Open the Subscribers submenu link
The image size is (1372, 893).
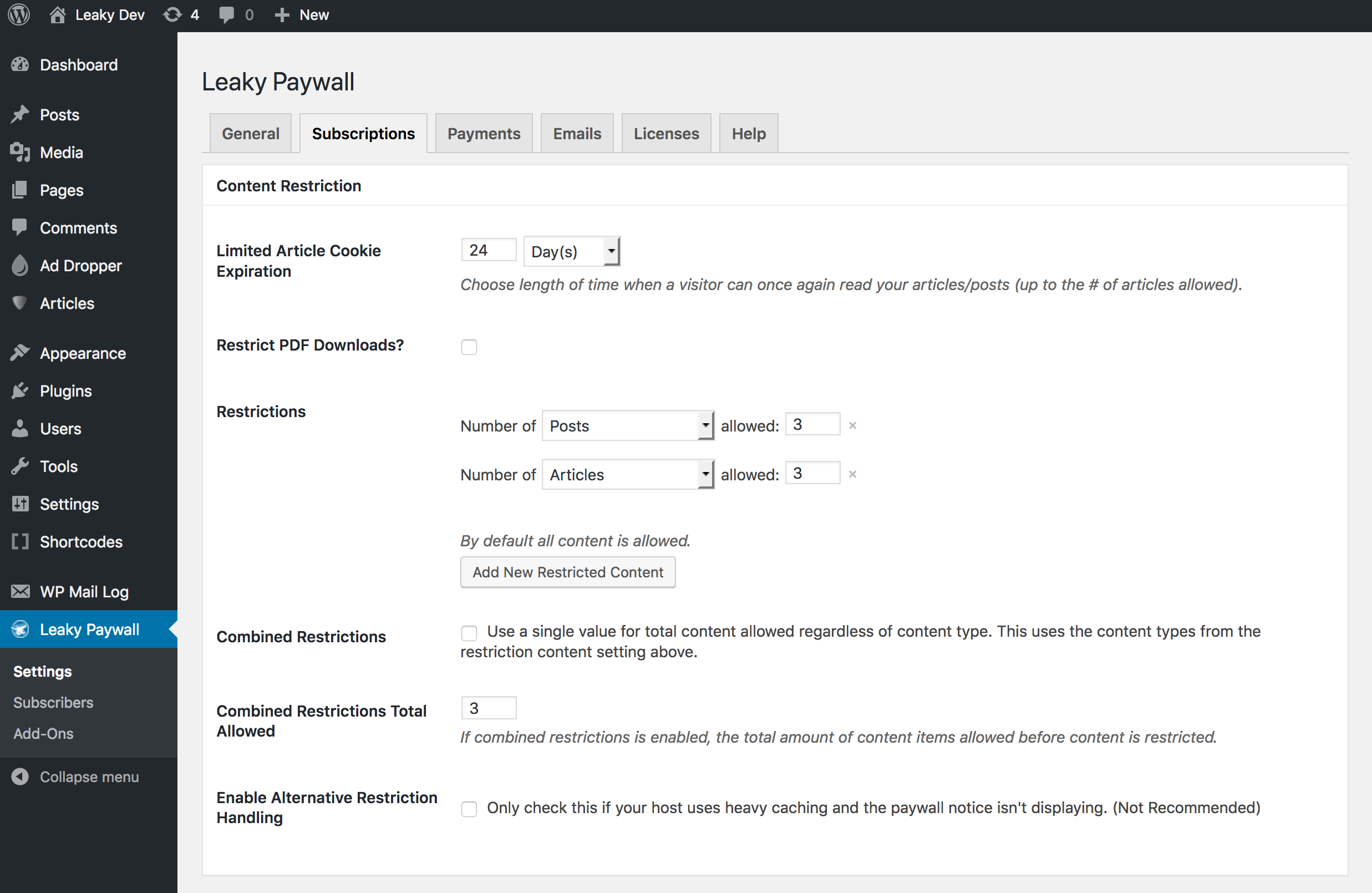coord(53,702)
